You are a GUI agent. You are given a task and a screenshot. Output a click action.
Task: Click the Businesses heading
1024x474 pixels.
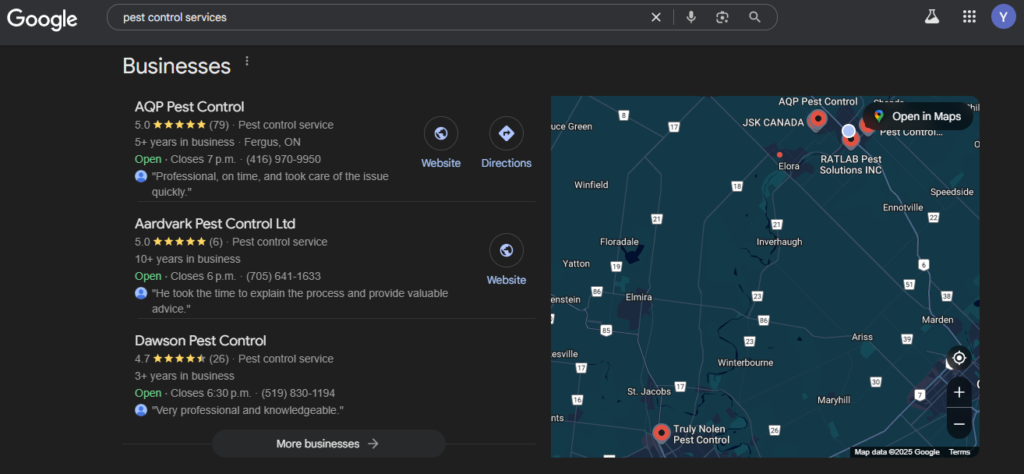point(176,66)
